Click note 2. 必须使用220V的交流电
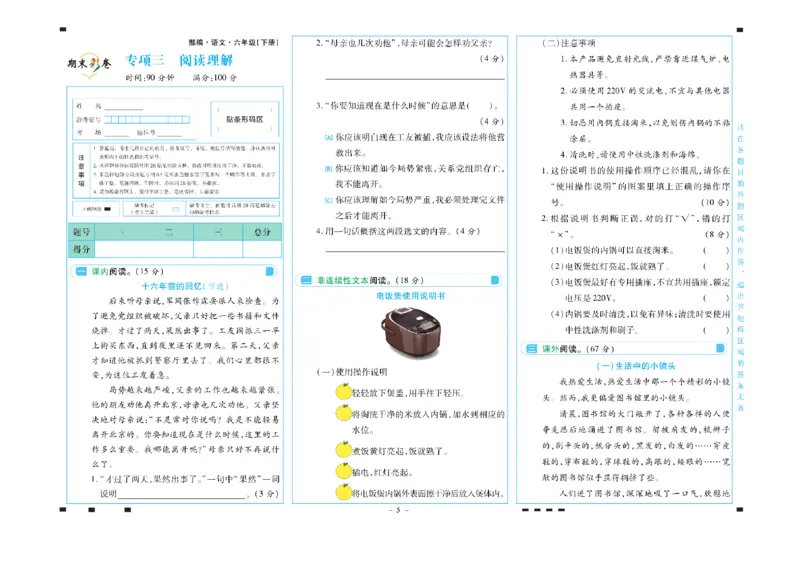800x566 pixels. tap(645, 99)
